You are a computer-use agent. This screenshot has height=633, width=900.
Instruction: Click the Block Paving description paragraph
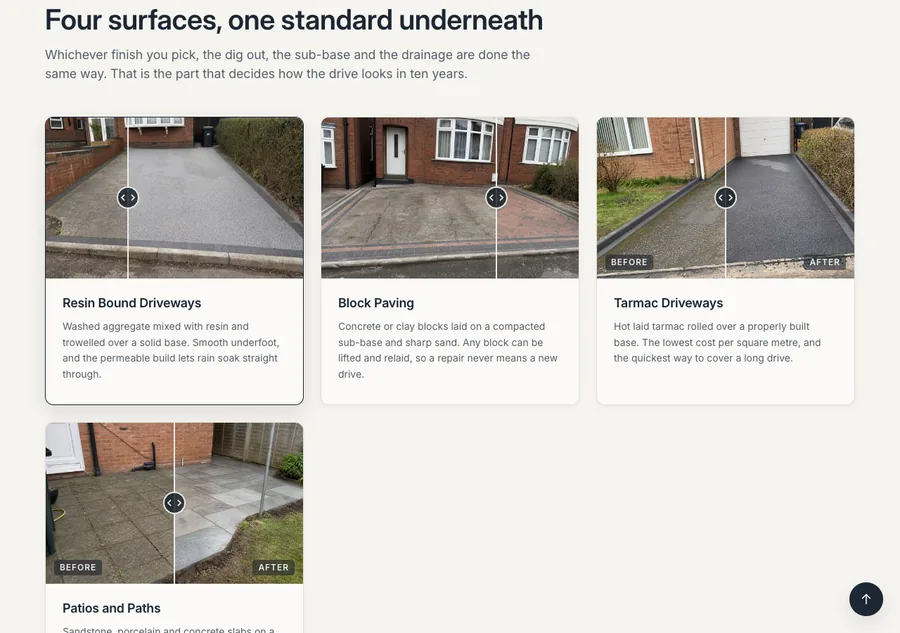(x=448, y=350)
